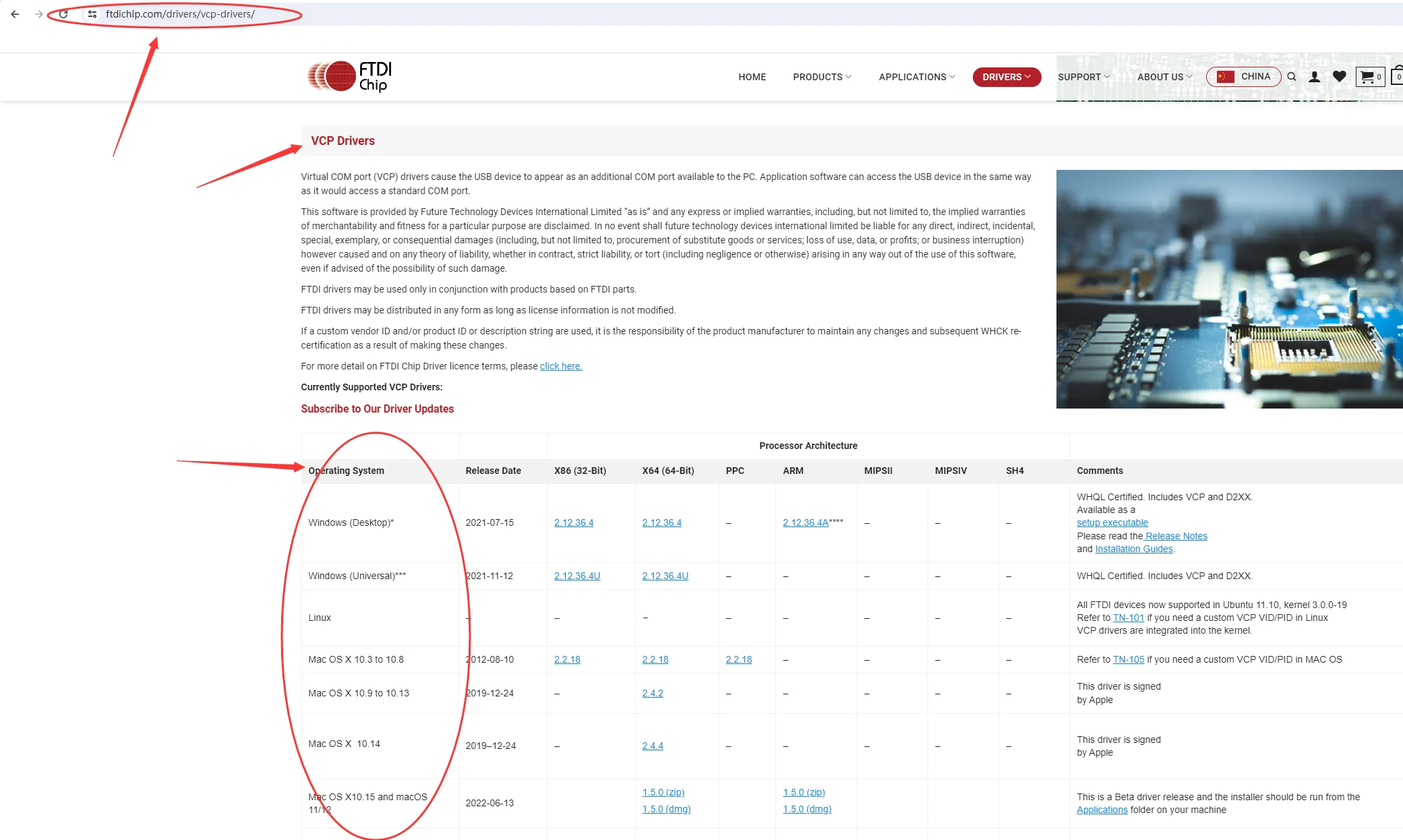This screenshot has width=1403, height=840.
Task: Click the China region flag button
Action: [1243, 77]
